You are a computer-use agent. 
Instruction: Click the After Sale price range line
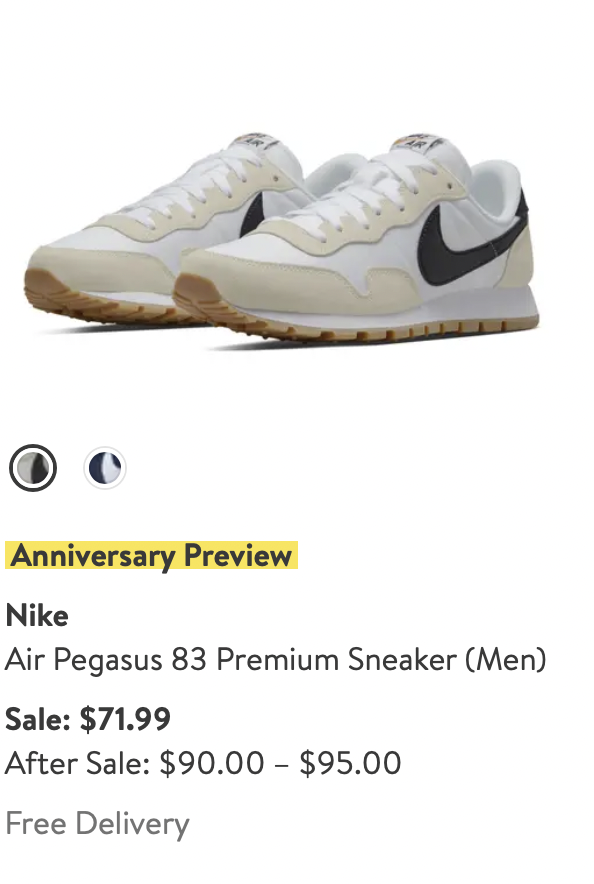coord(203,763)
